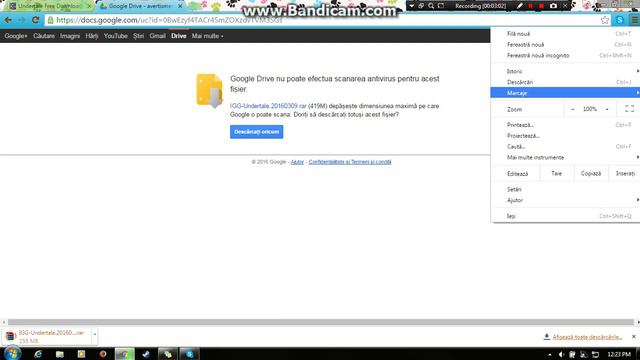Open Confidențialitate și Termeni link
The image size is (640, 360).
(x=350, y=162)
